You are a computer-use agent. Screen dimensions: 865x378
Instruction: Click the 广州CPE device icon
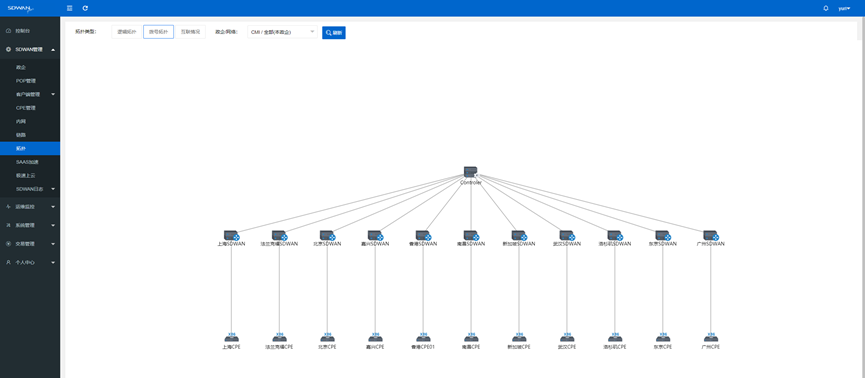711,338
